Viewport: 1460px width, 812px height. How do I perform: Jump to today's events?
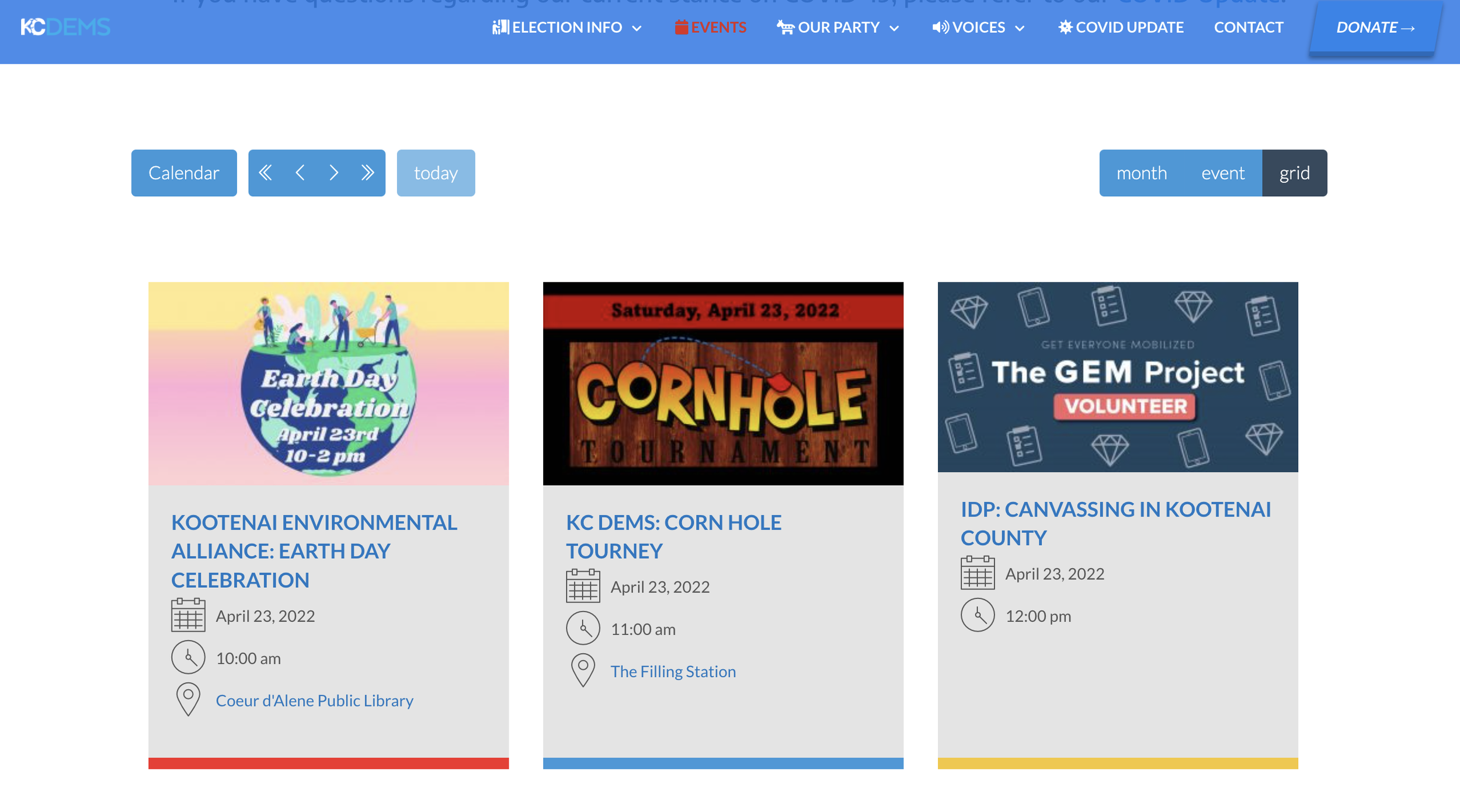436,173
